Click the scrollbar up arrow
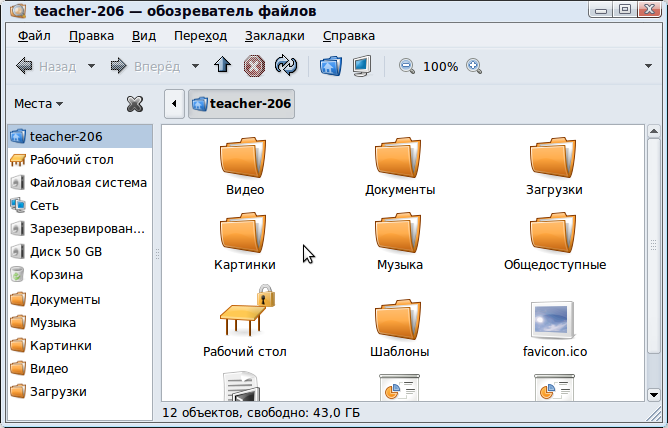The height and width of the screenshot is (428, 668). tap(654, 132)
